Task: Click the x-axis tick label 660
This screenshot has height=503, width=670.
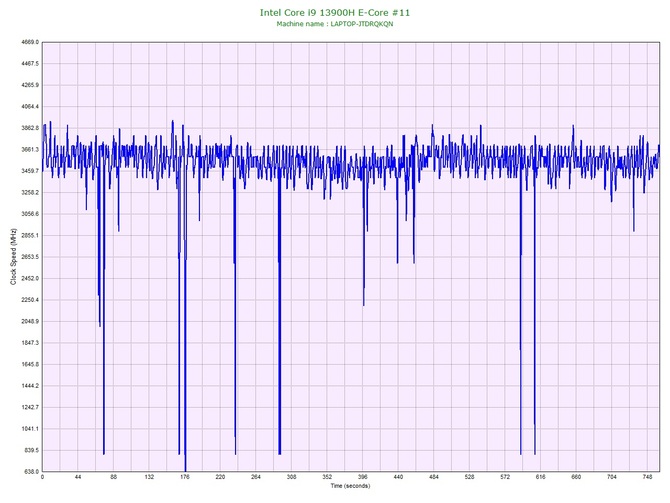Action: point(576,477)
